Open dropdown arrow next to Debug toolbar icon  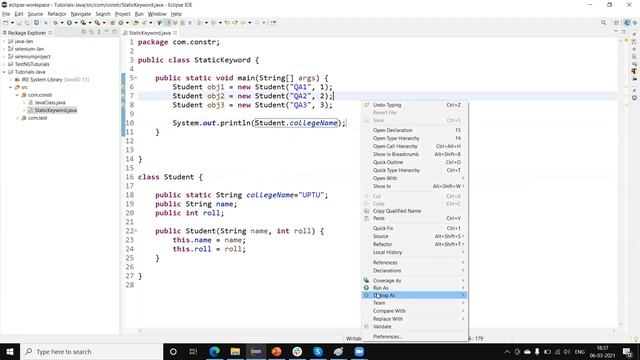coord(62,23)
